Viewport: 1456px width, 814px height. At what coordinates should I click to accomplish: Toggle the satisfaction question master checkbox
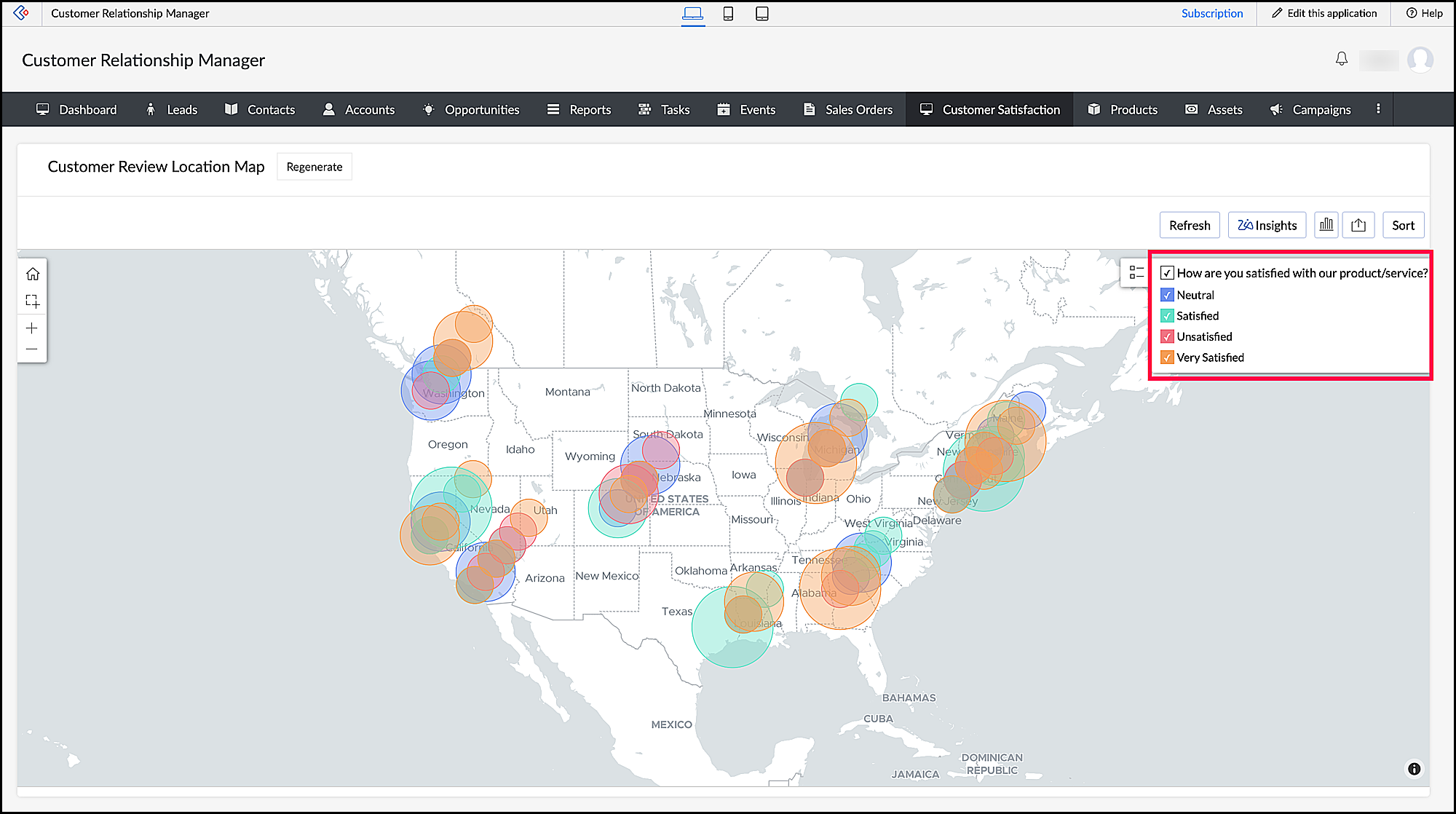(x=1167, y=273)
